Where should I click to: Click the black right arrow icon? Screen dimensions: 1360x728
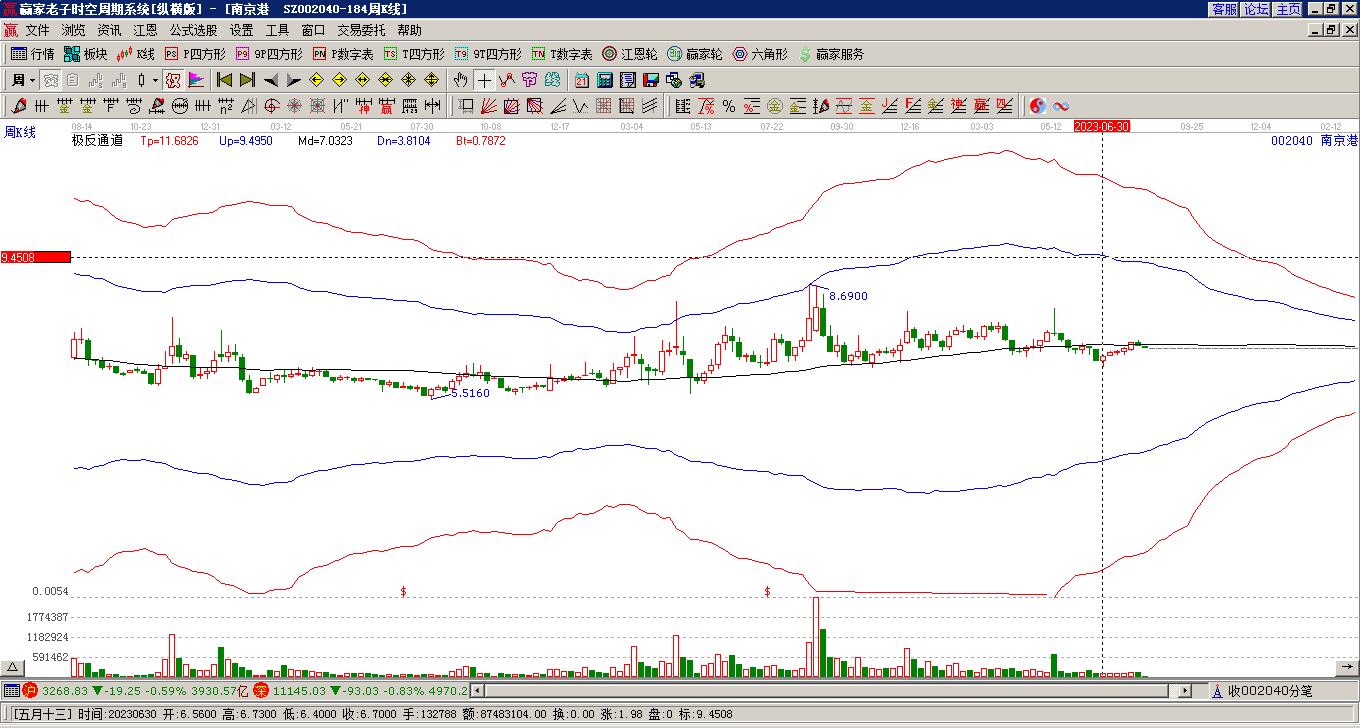coord(293,80)
